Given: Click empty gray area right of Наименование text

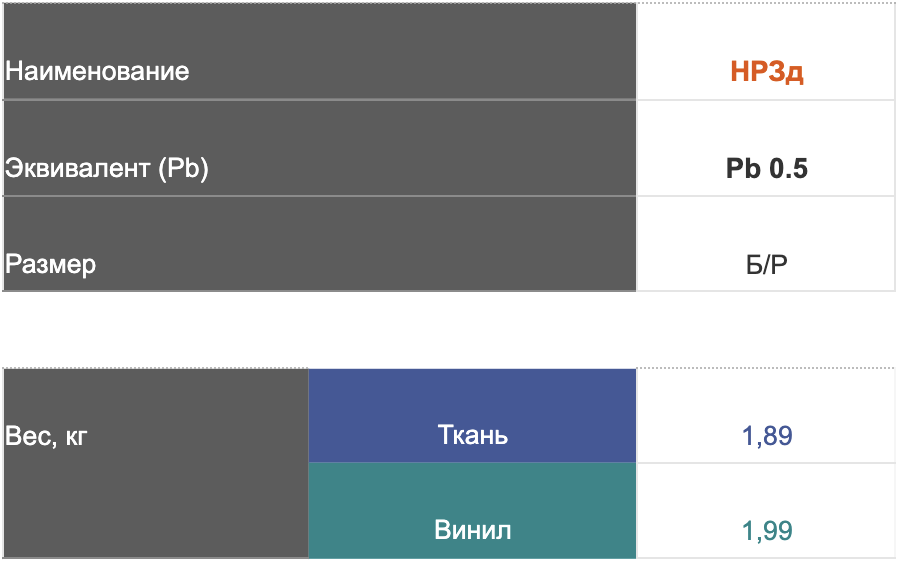Looking at the screenshot, I should [x=411, y=71].
